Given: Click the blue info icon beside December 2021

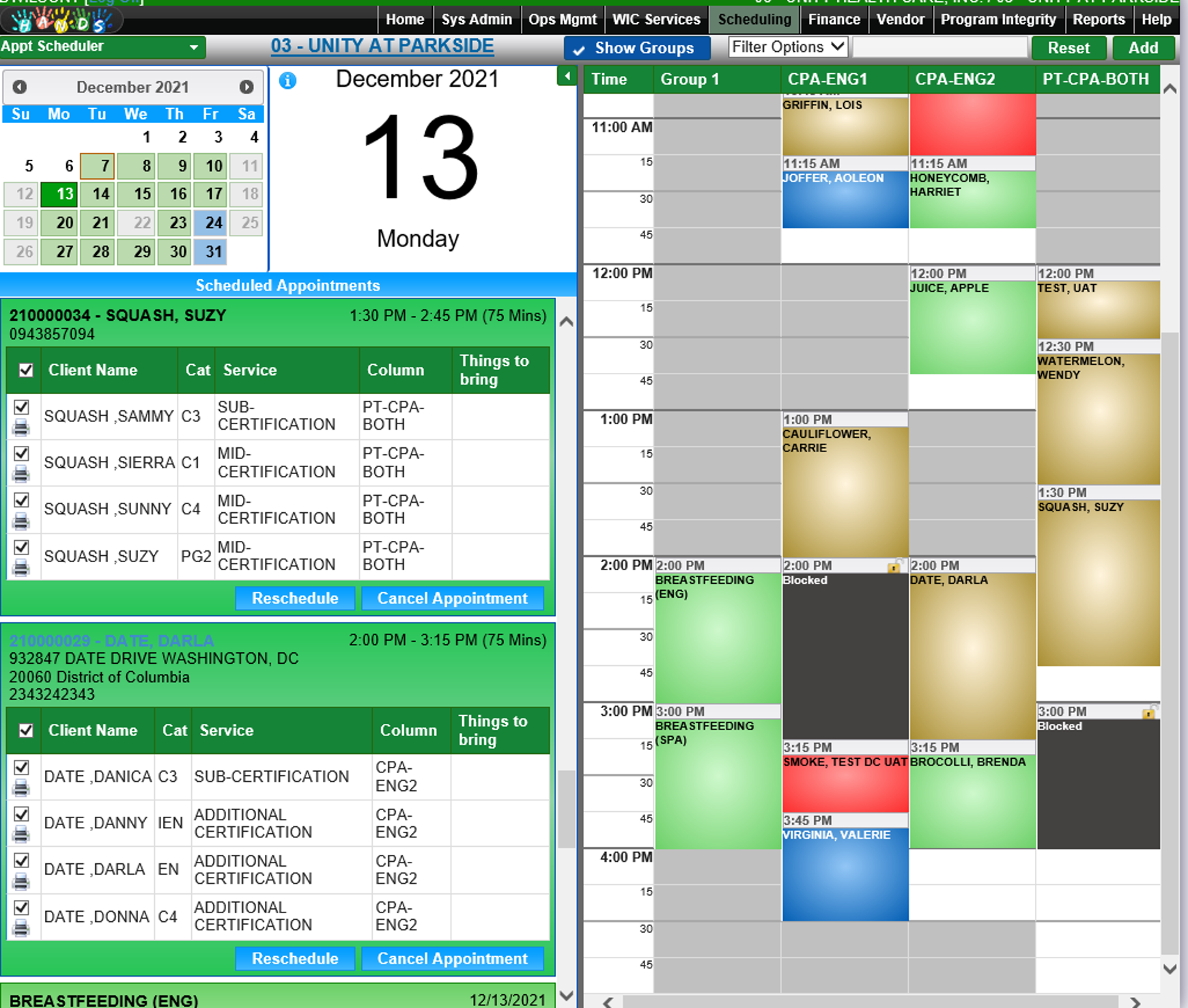Looking at the screenshot, I should (288, 81).
